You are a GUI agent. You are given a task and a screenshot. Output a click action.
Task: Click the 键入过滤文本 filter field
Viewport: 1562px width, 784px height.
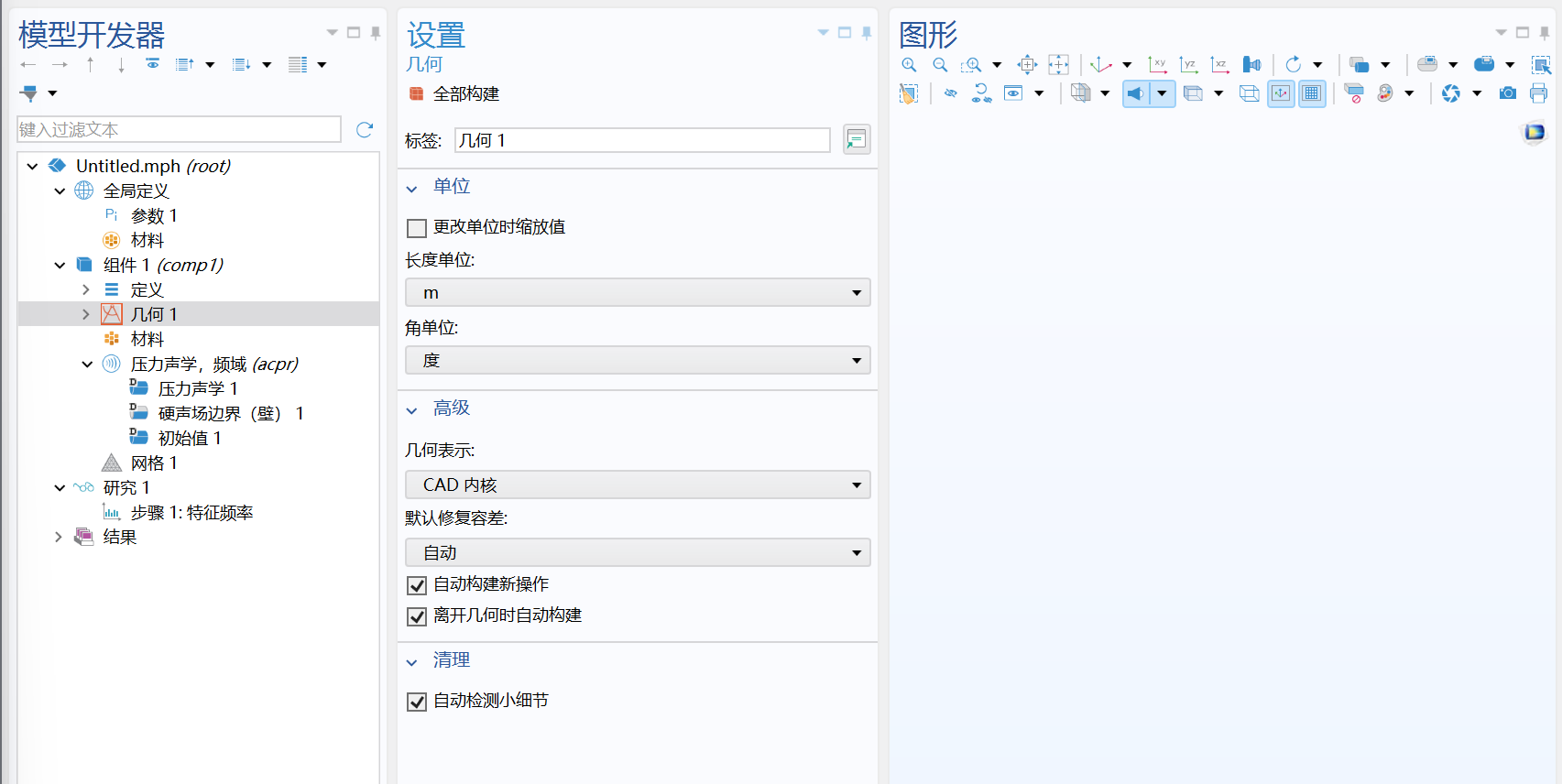click(180, 130)
